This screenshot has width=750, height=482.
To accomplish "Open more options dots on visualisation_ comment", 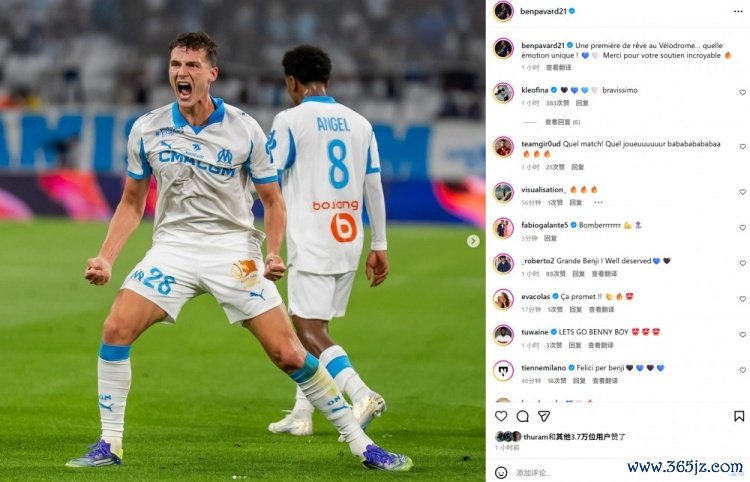I will click(598, 202).
